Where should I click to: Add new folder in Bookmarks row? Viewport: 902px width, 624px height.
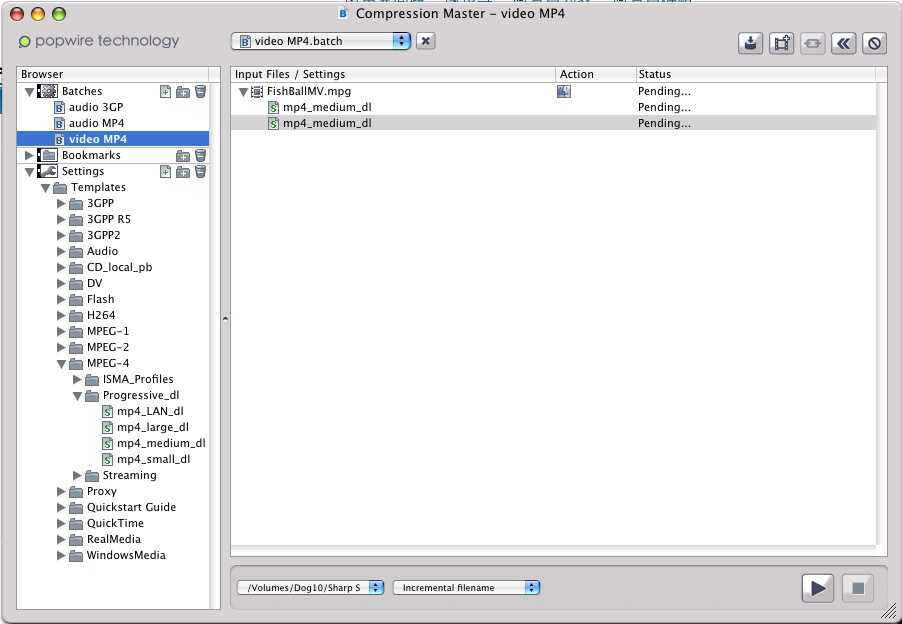pos(183,155)
